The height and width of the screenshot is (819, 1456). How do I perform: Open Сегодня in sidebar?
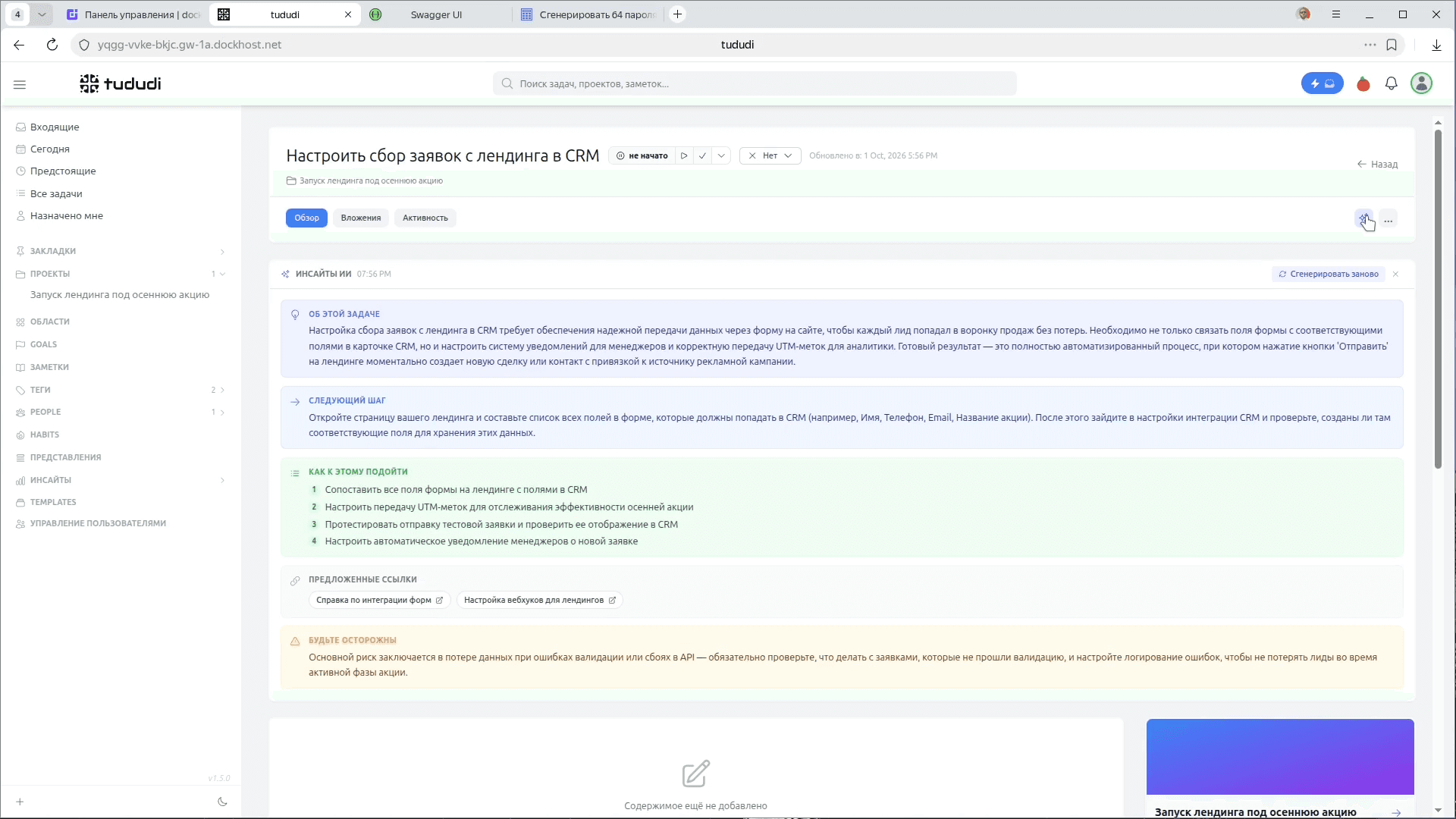click(x=50, y=149)
